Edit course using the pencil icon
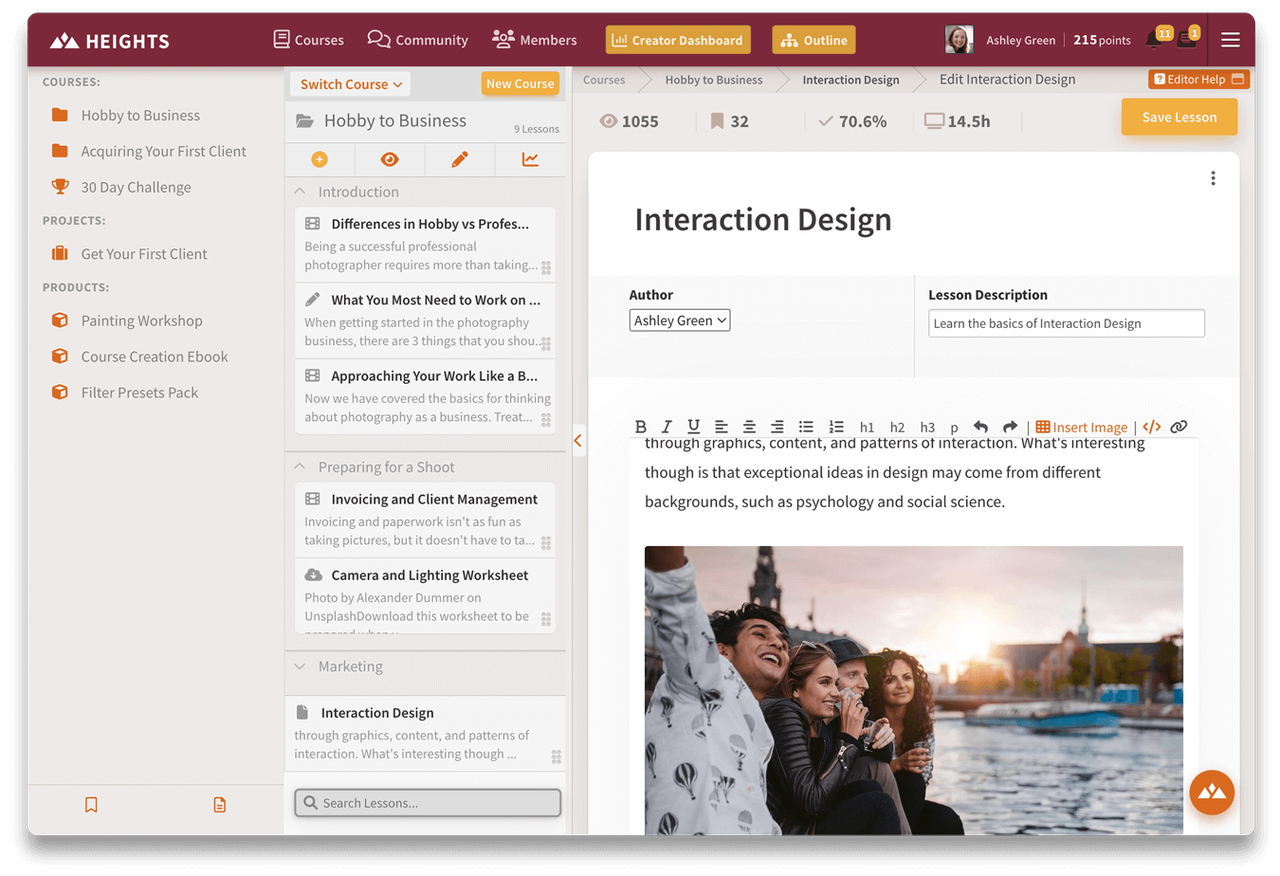1280x876 pixels. [x=460, y=160]
